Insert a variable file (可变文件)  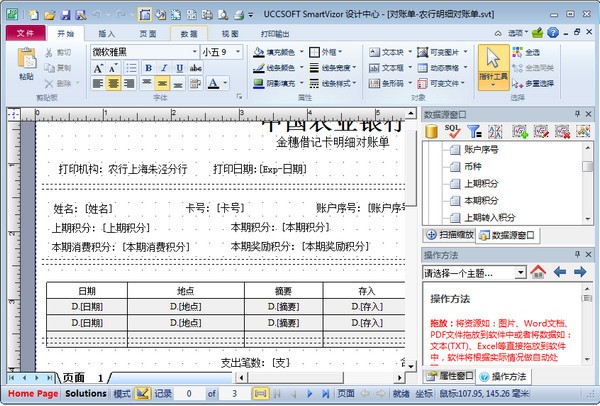438,83
